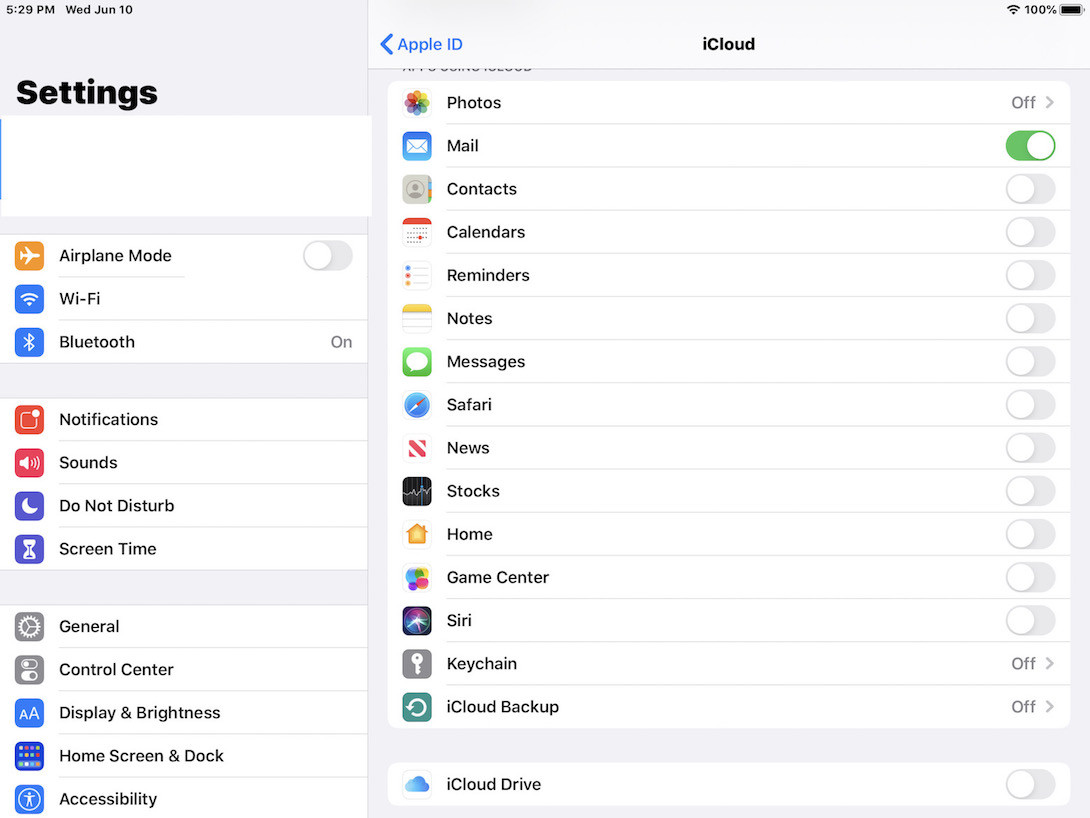Viewport: 1090px width, 818px height.
Task: Tap the Control Center icon
Action: click(29, 670)
